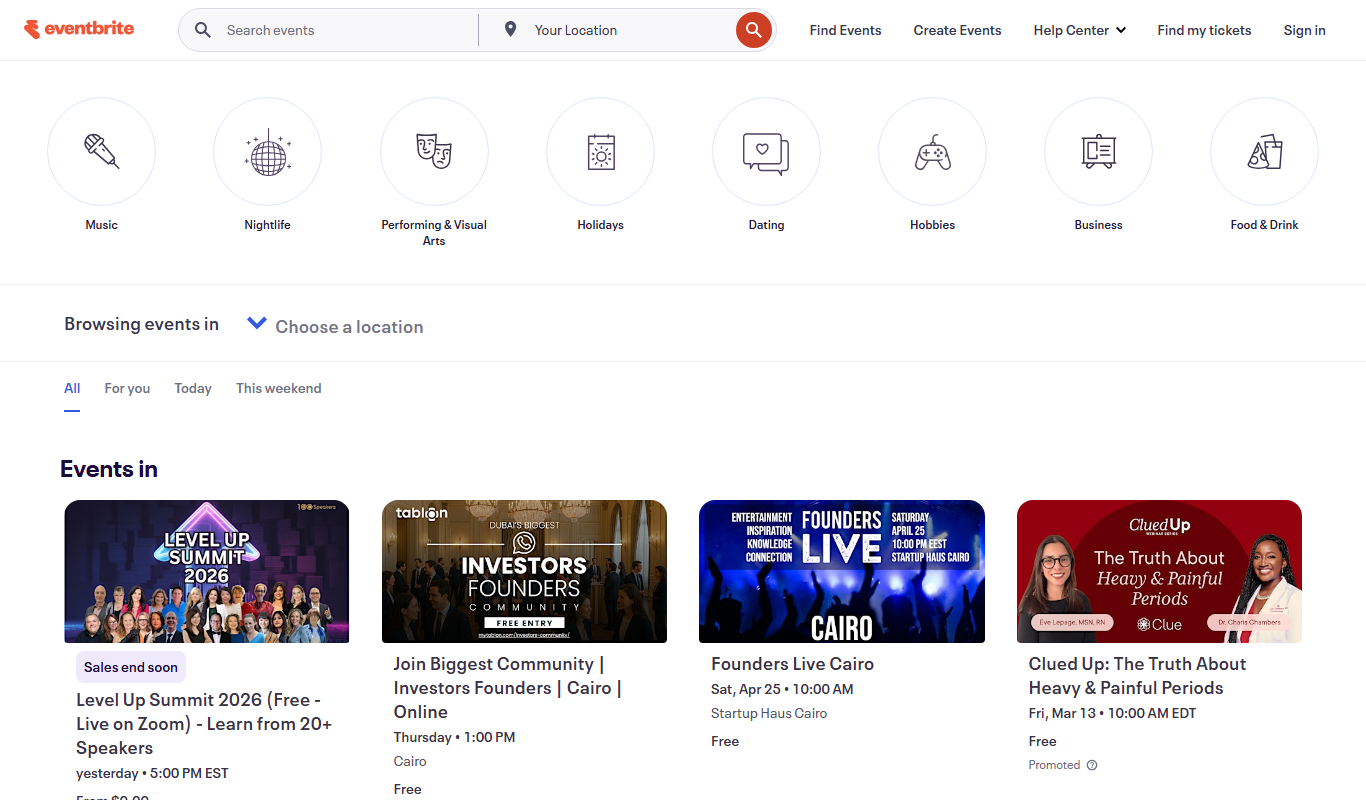The width and height of the screenshot is (1366, 800).
Task: Open the Investors Founders Community thumbnail
Action: [524, 571]
